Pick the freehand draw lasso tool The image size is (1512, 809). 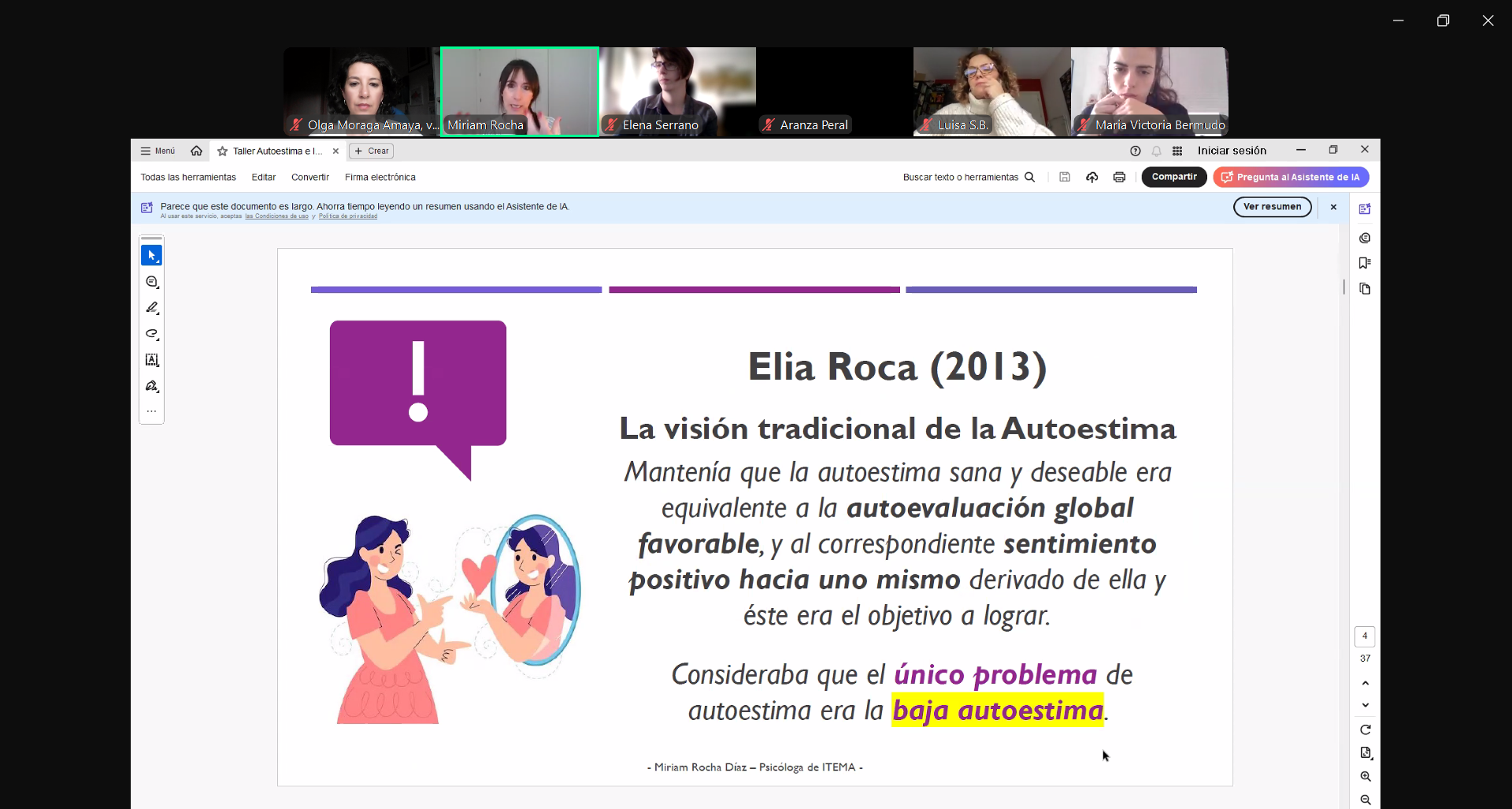[x=152, y=334]
